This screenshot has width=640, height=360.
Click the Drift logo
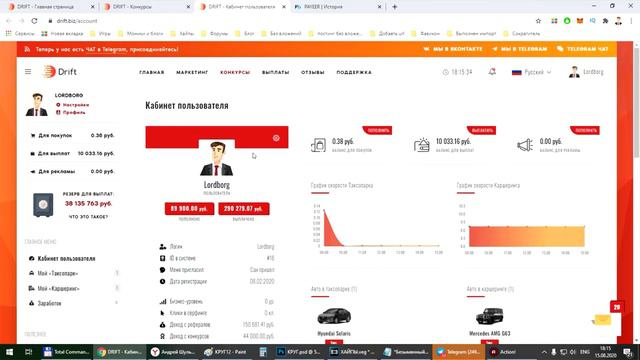(x=60, y=72)
